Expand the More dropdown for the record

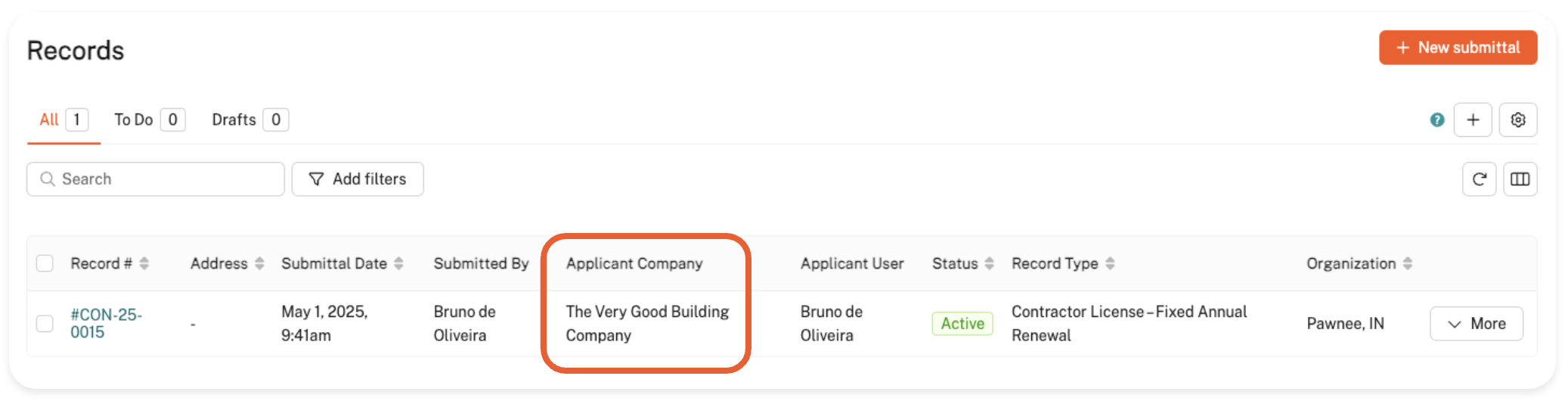[x=1476, y=324]
